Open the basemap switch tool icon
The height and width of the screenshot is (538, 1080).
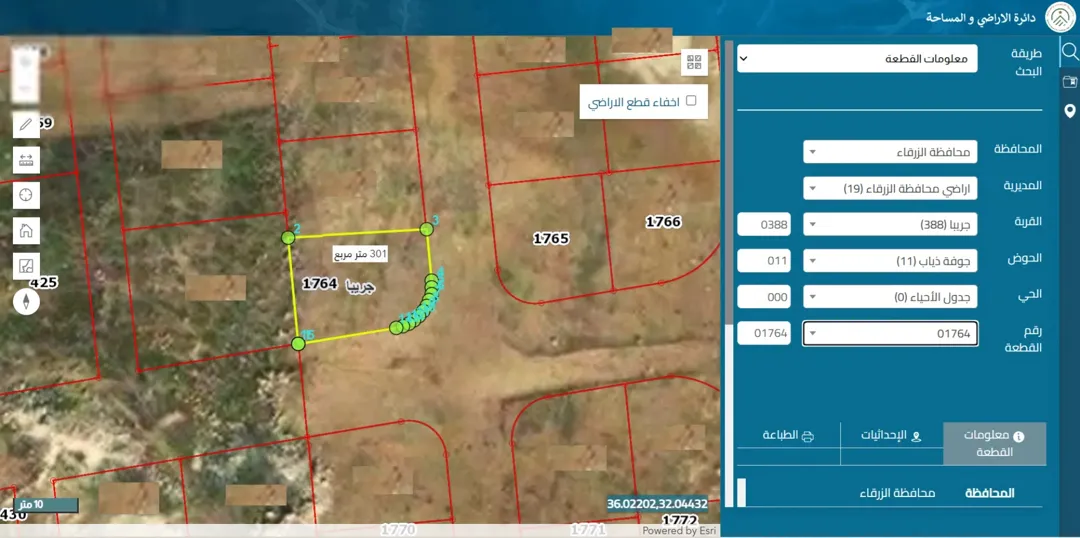point(26,265)
